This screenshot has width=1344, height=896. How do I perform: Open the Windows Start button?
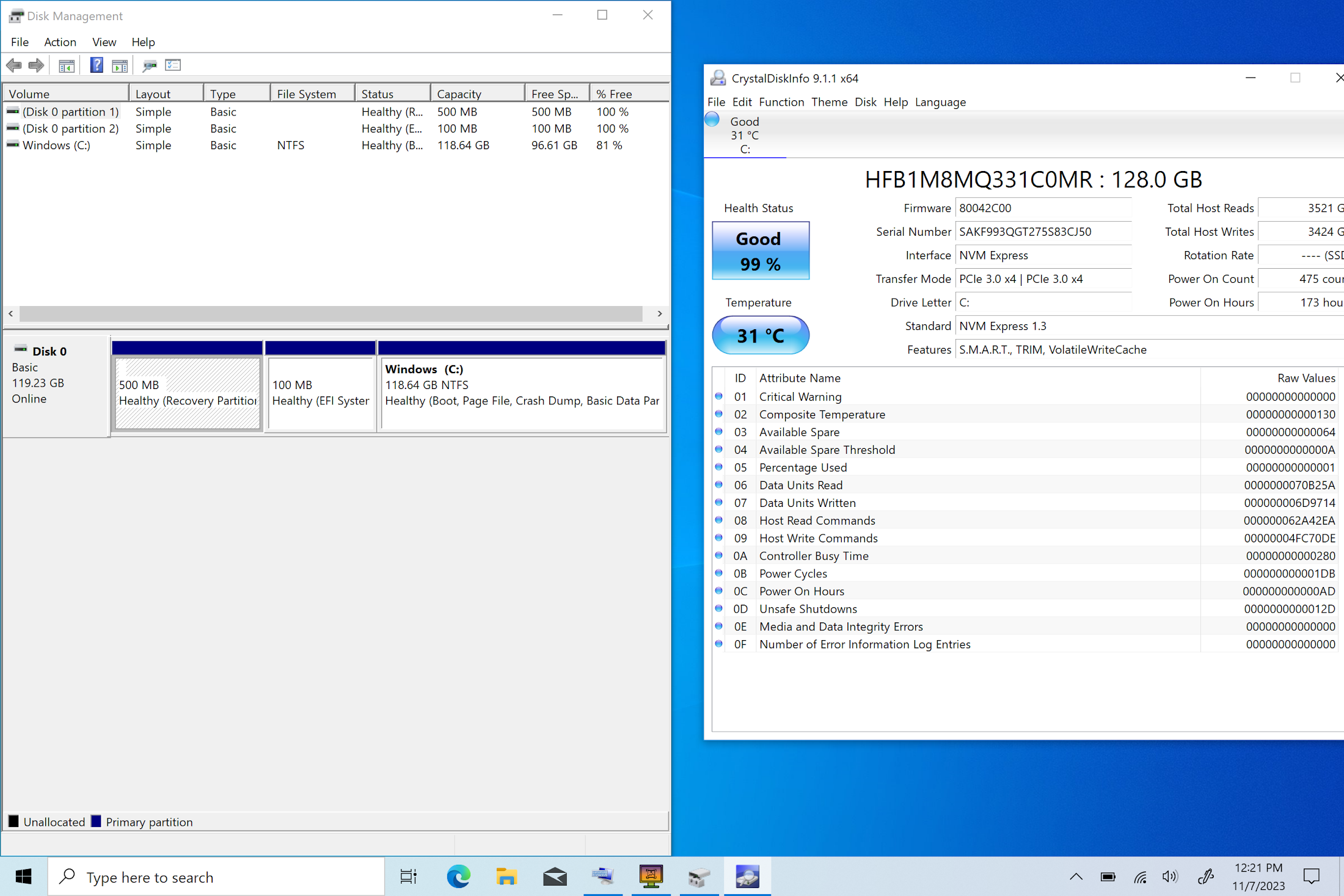23,876
